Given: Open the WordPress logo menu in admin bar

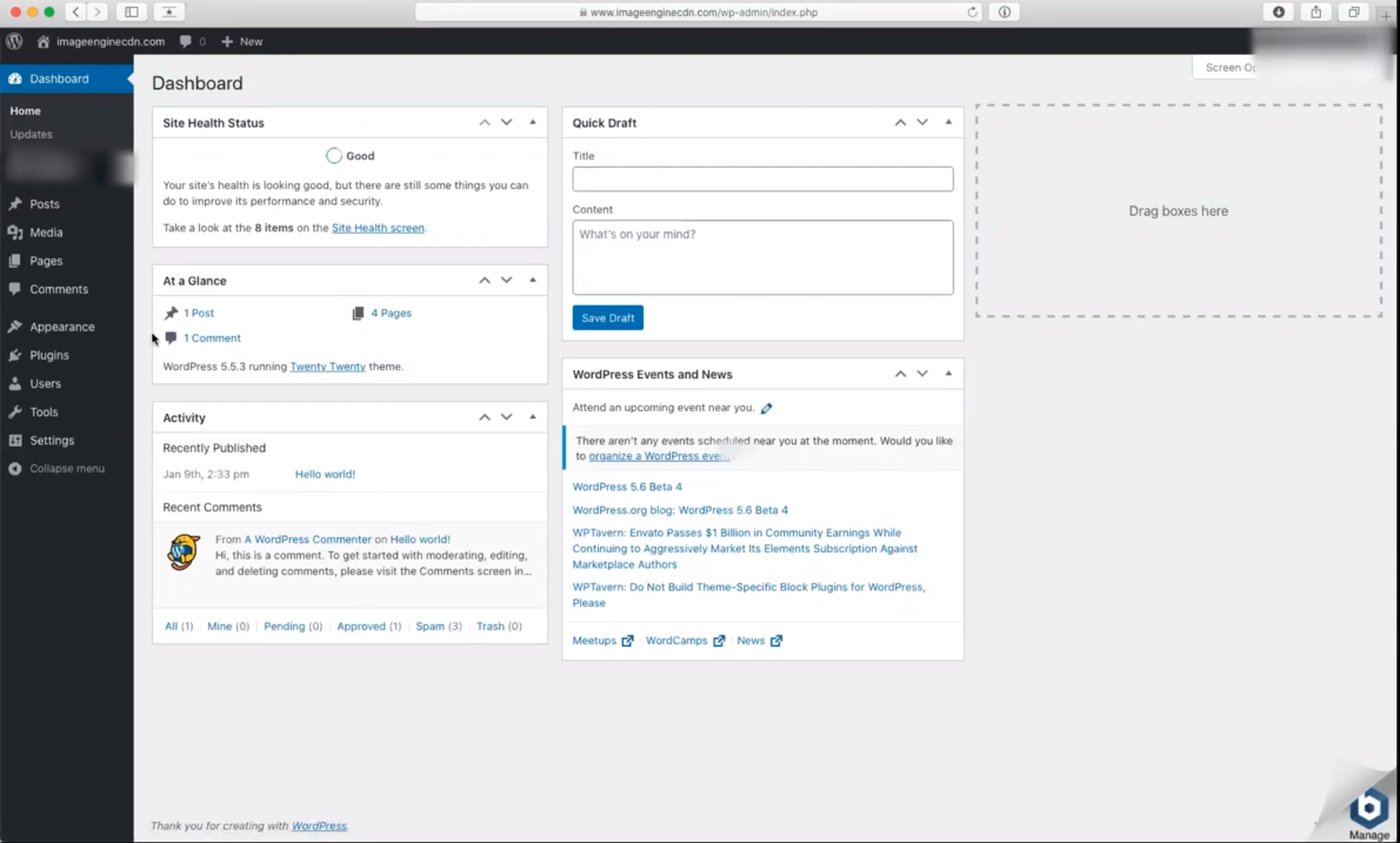Looking at the screenshot, I should (14, 42).
